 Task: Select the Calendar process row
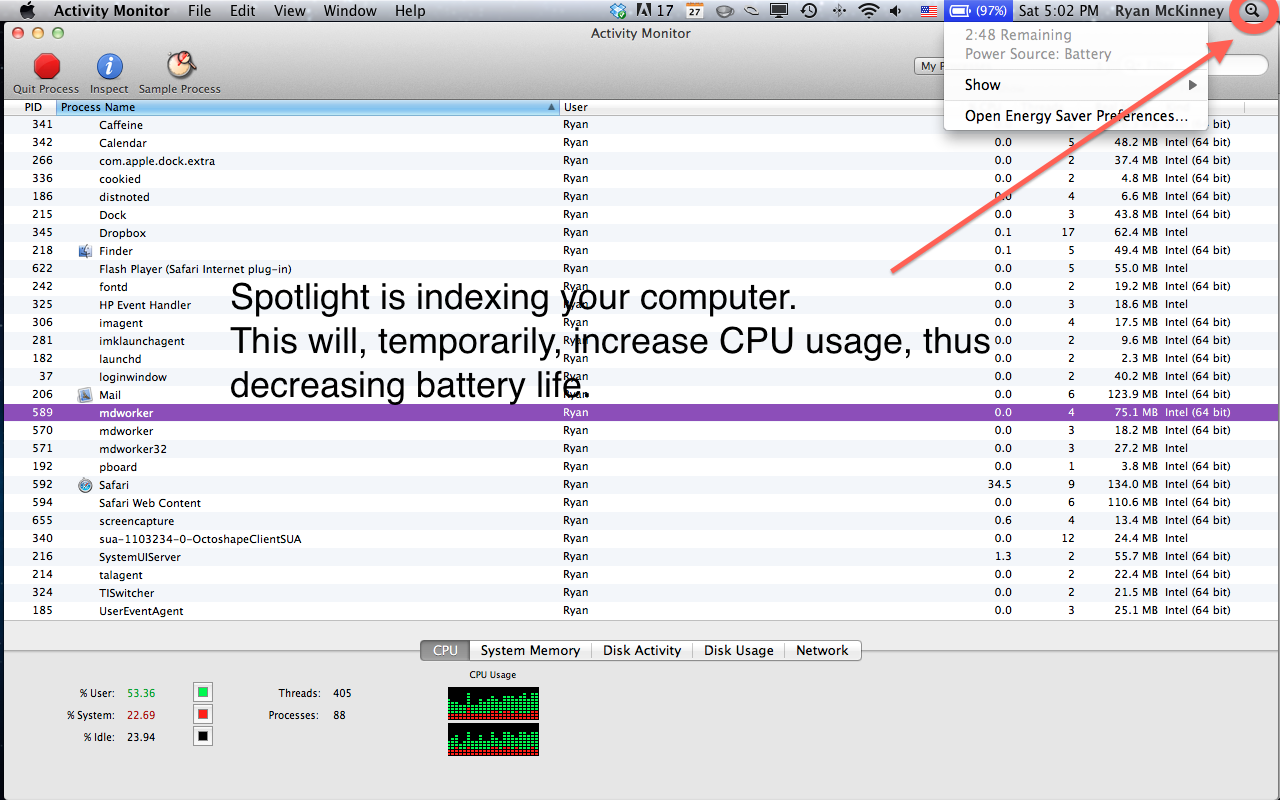coord(640,142)
